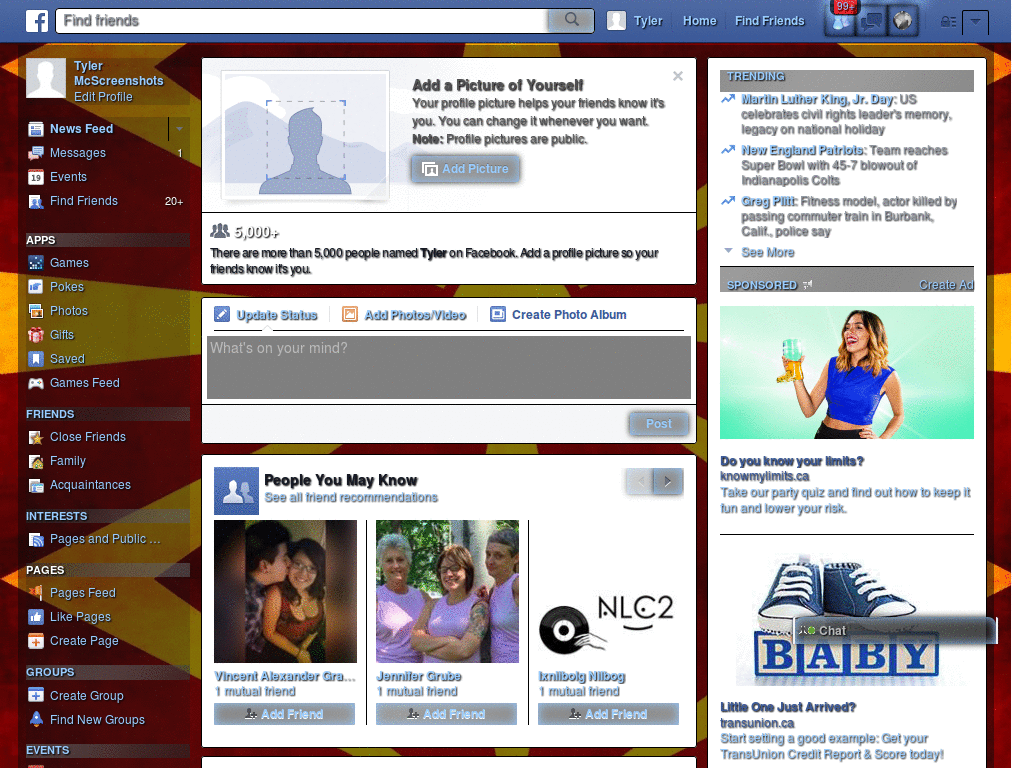Select Create Page in sidebar
This screenshot has height=768, width=1024.
point(84,641)
